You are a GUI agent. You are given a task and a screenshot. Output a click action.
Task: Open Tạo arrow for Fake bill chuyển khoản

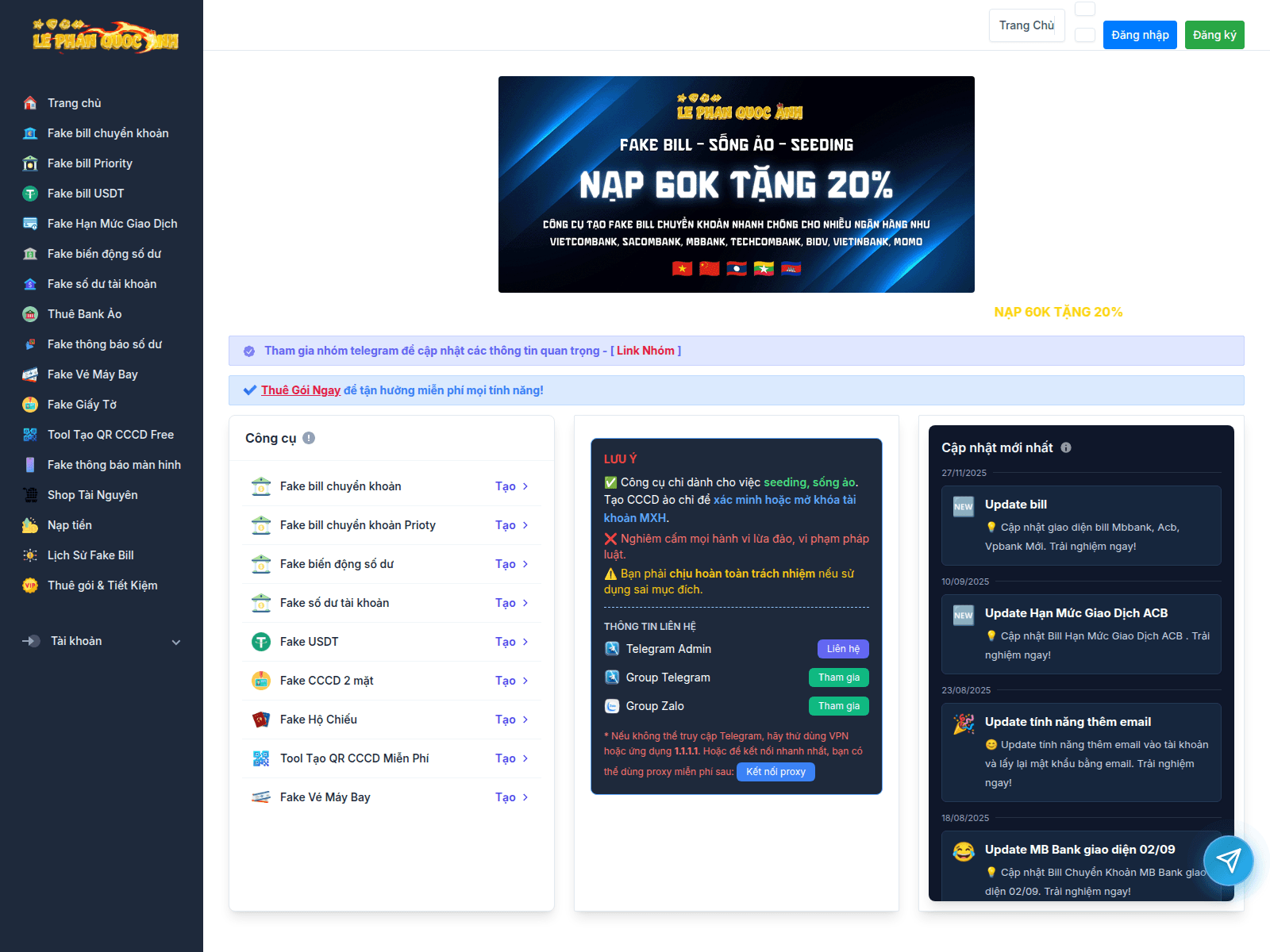(x=512, y=486)
